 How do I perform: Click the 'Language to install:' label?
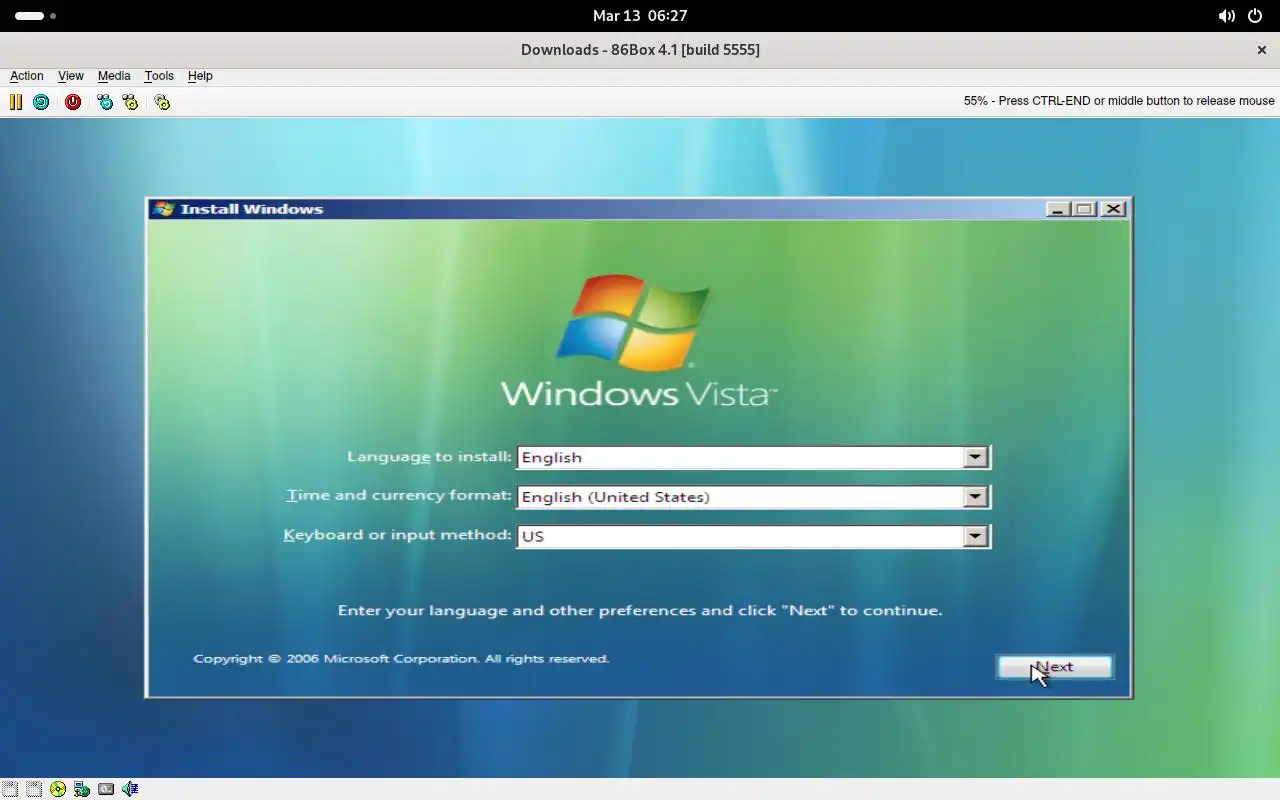point(429,457)
